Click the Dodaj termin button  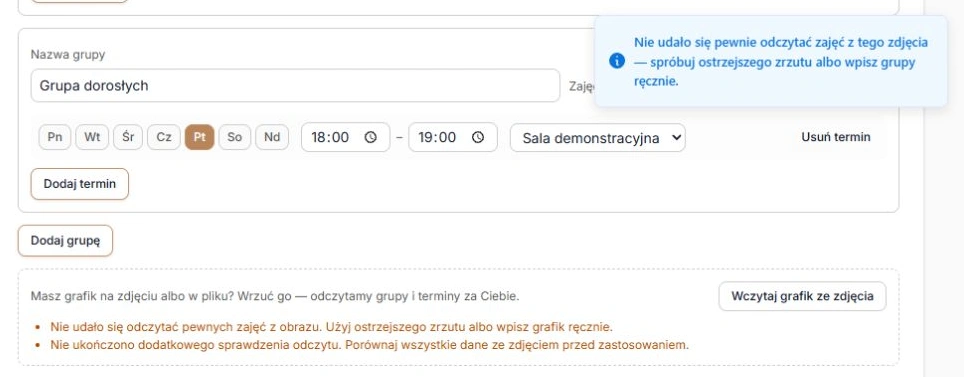[x=79, y=184]
